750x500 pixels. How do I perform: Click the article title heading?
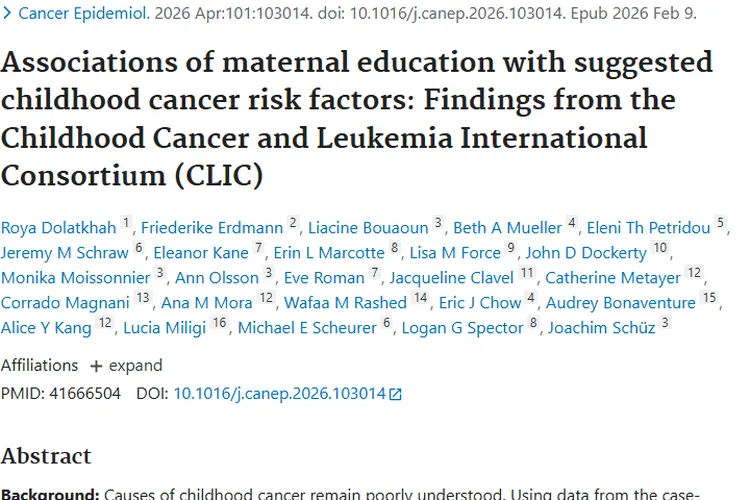point(357,118)
